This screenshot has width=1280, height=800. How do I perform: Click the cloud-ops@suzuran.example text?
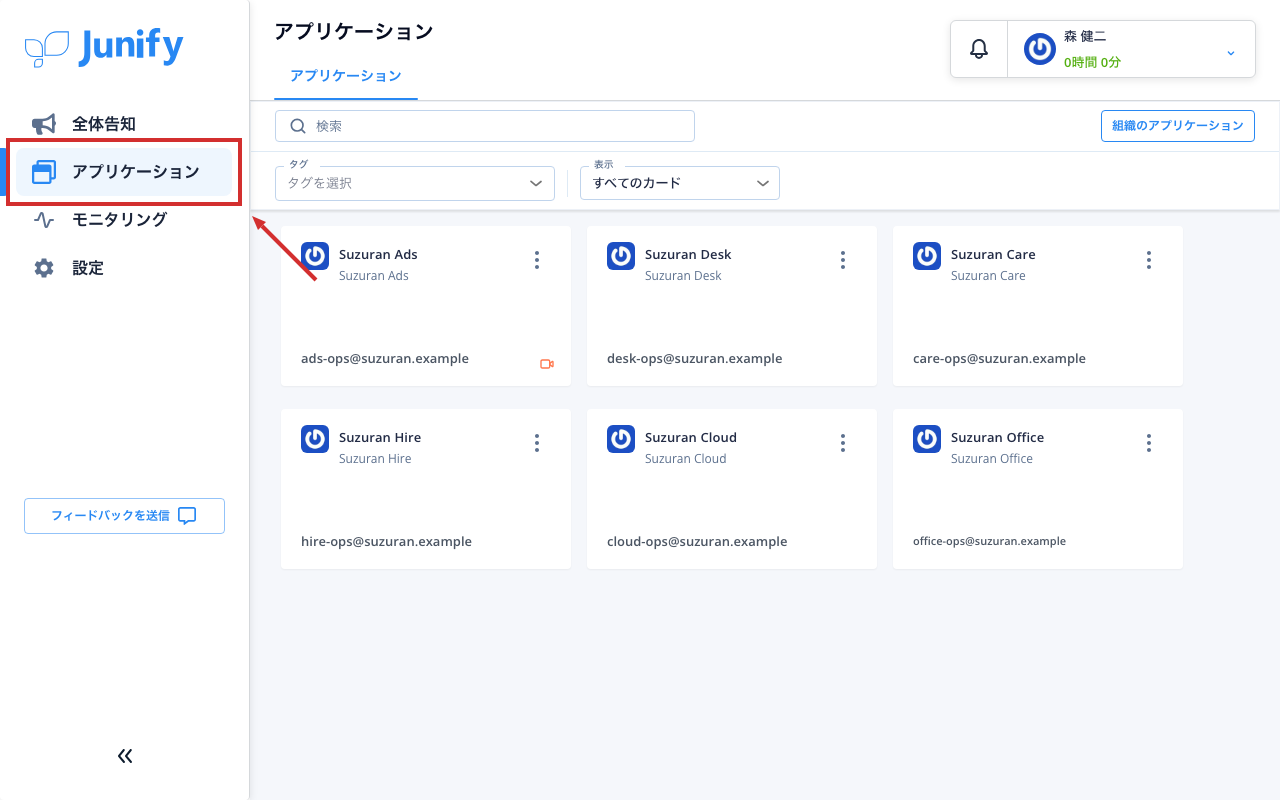tap(697, 542)
